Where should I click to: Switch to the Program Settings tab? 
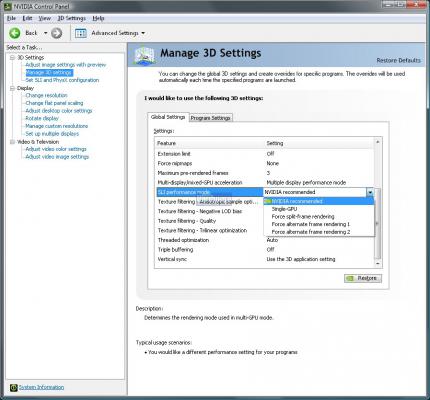click(x=210, y=118)
